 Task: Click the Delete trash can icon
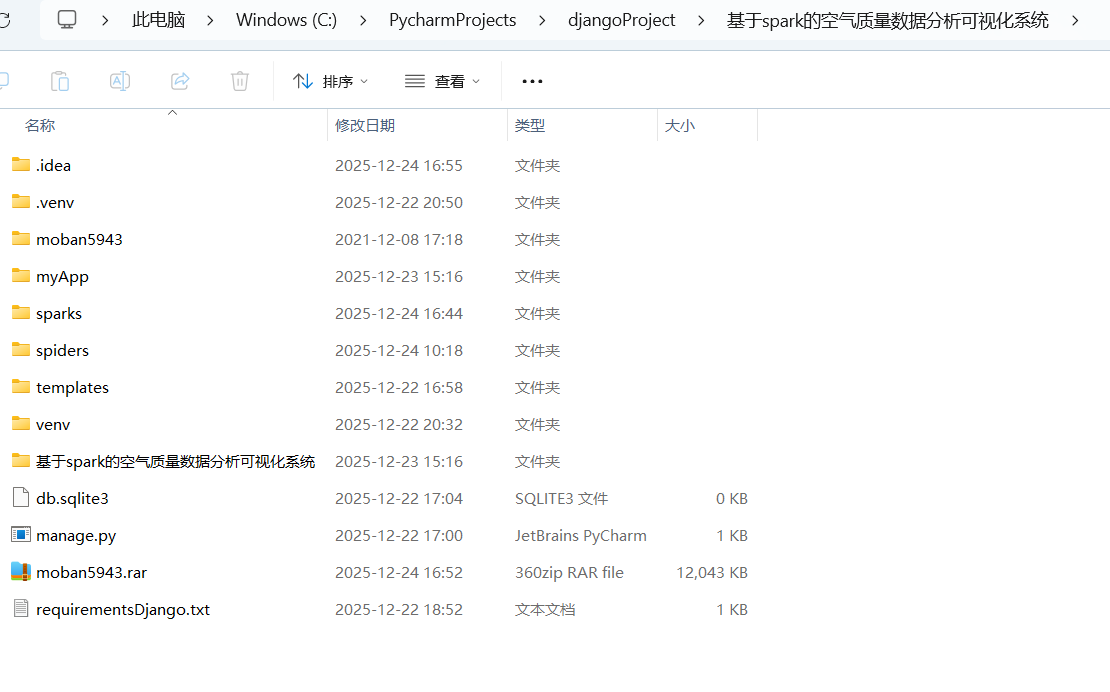(240, 81)
